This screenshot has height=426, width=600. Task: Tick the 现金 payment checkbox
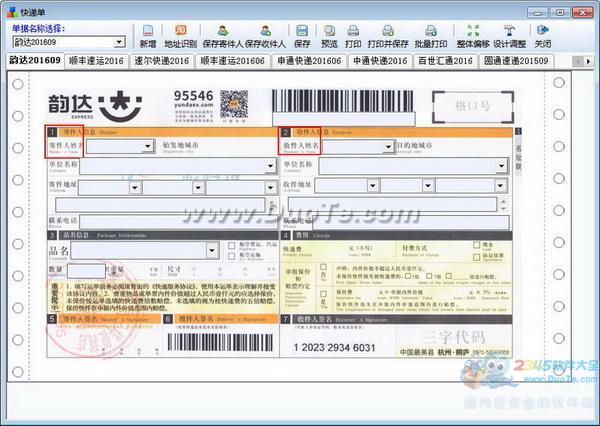tap(476, 245)
